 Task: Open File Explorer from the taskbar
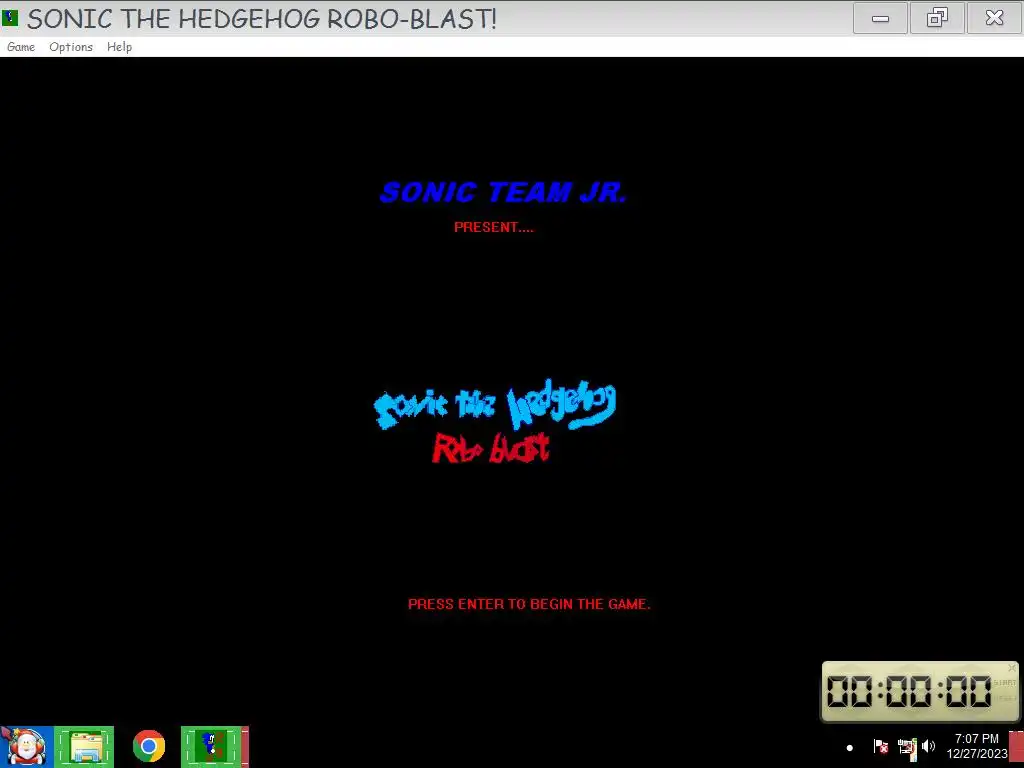84,746
